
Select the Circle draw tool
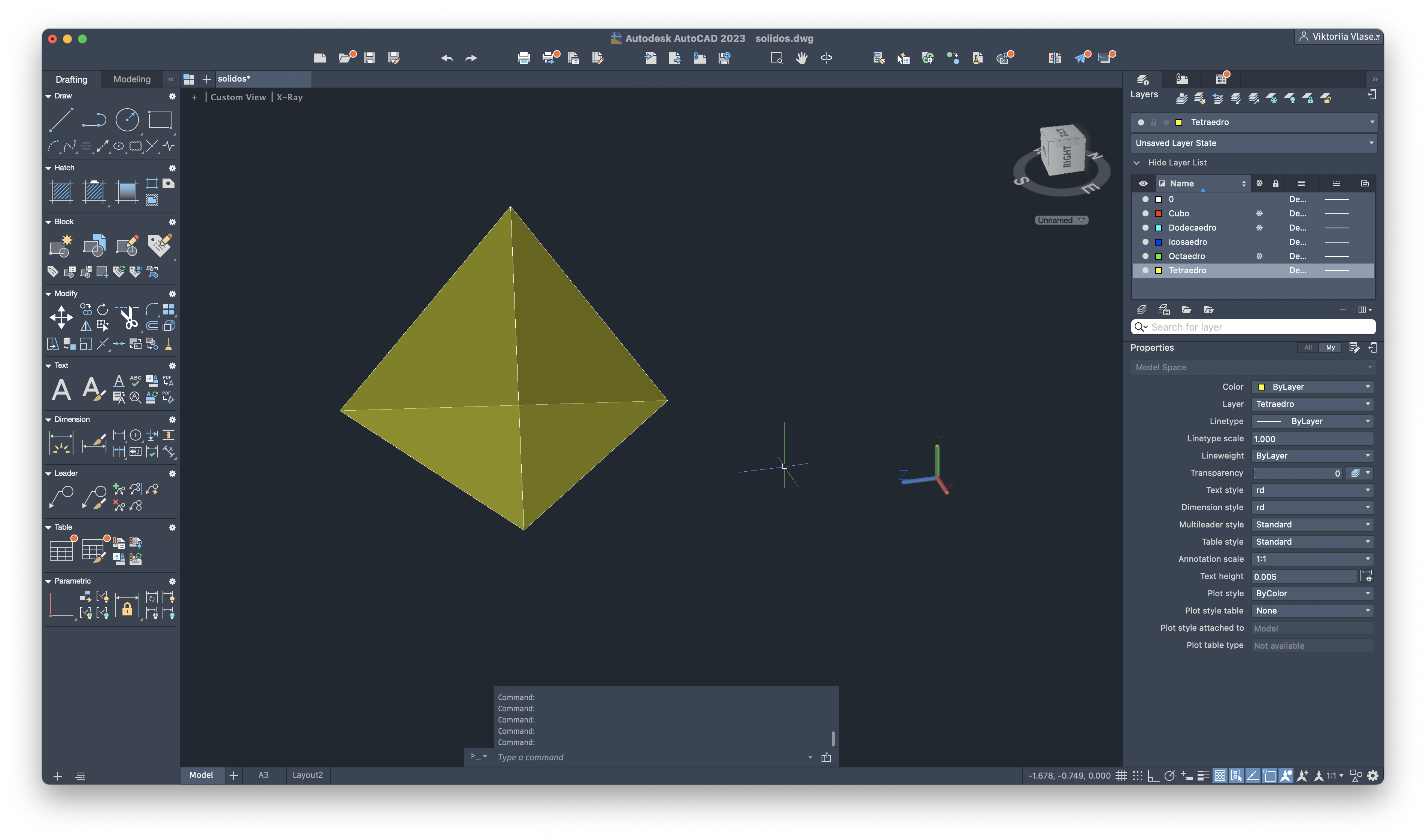pos(127,120)
